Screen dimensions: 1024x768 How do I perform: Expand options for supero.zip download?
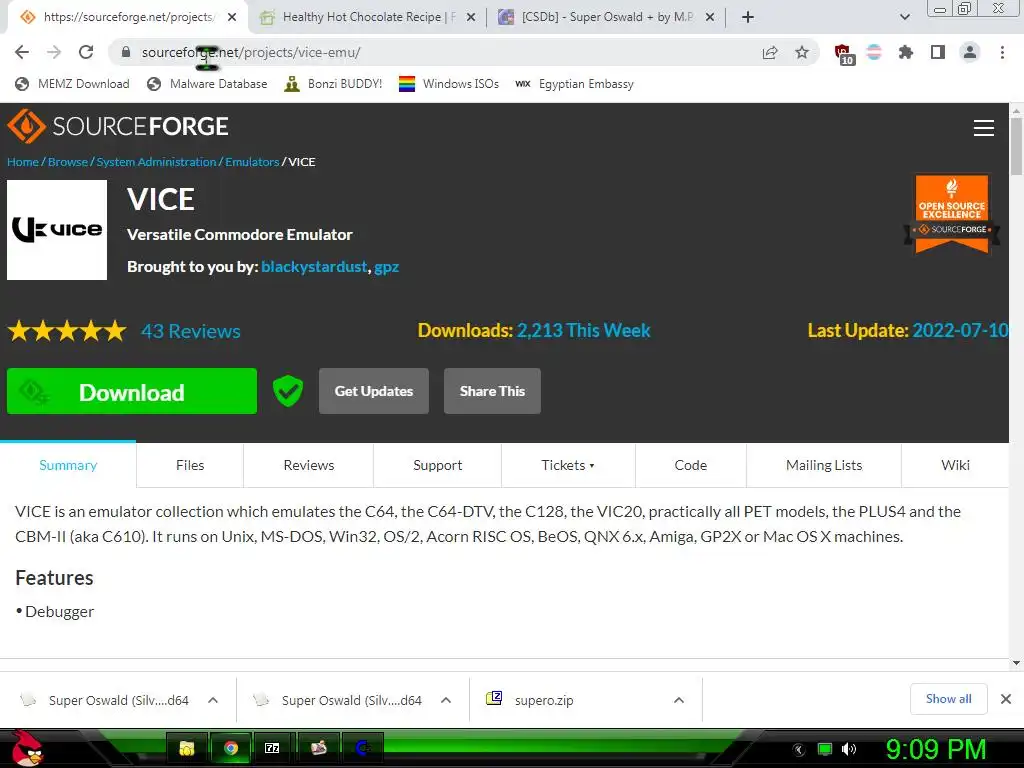pyautogui.click(x=679, y=700)
